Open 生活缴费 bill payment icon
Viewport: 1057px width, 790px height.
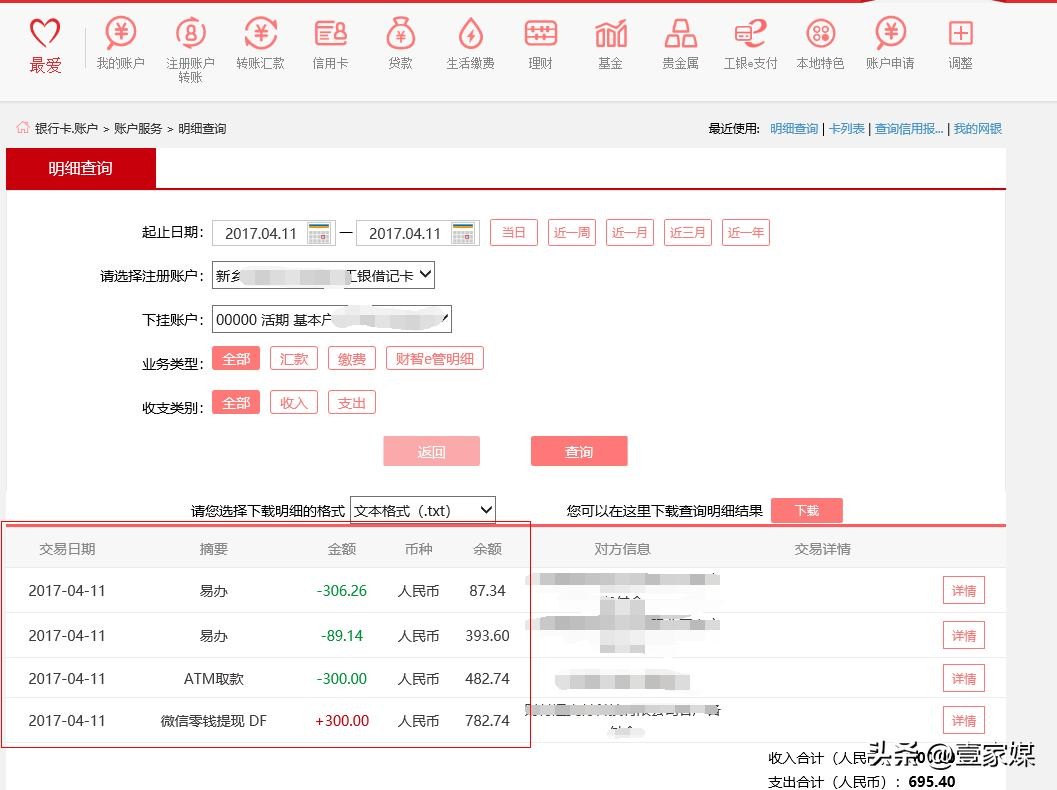tap(470, 45)
